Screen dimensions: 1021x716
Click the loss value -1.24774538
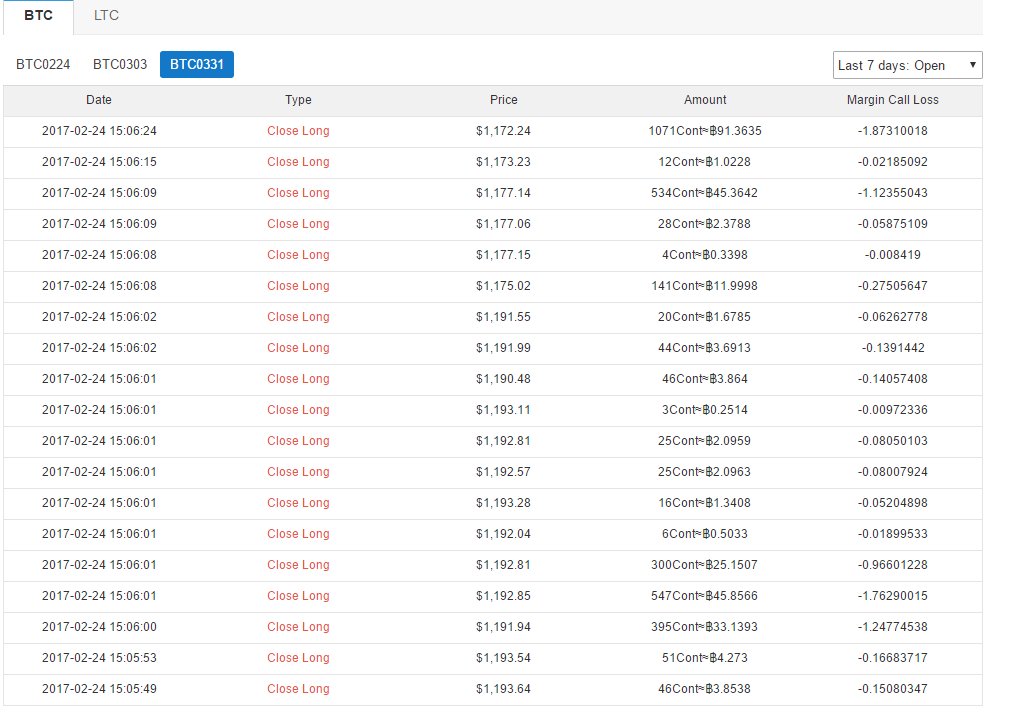point(893,627)
